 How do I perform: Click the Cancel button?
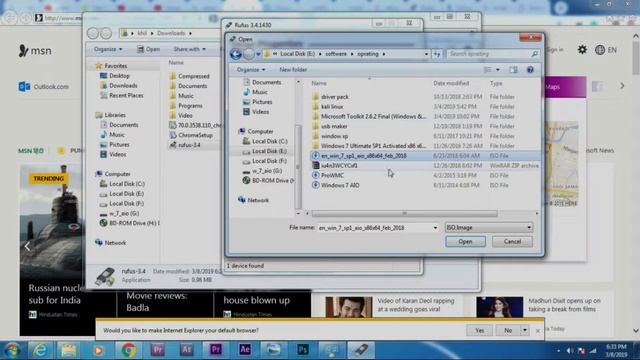[x=512, y=242]
